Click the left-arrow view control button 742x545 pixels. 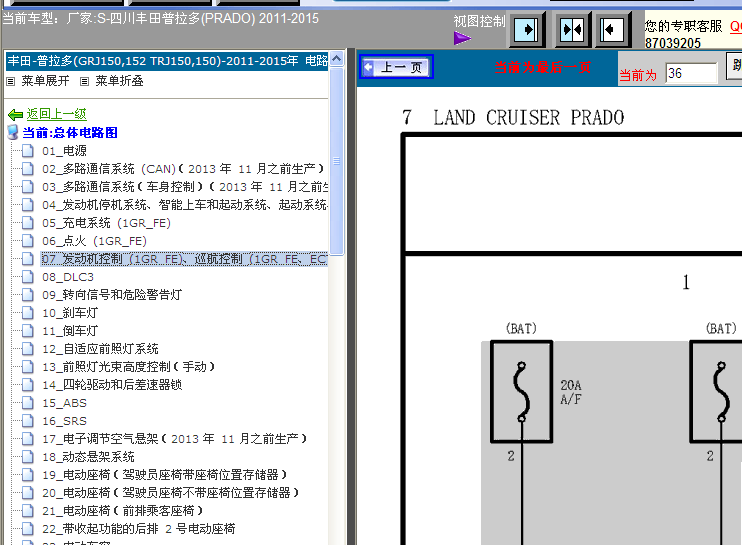611,30
